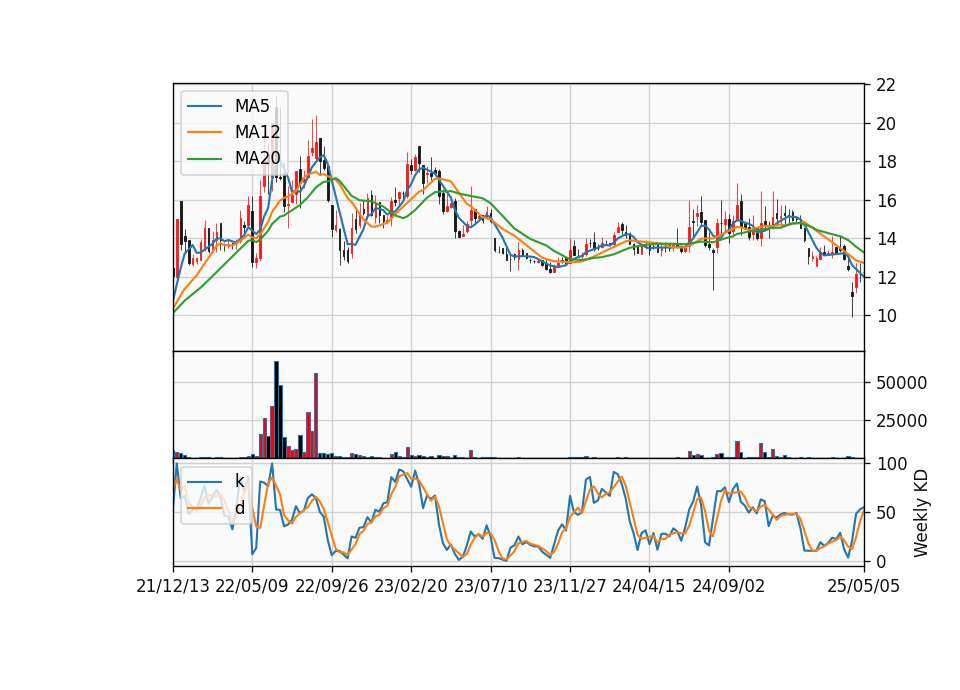This screenshot has height=690, width=960.
Task: Click the d legend label in KD panel
Action: [x=239, y=508]
